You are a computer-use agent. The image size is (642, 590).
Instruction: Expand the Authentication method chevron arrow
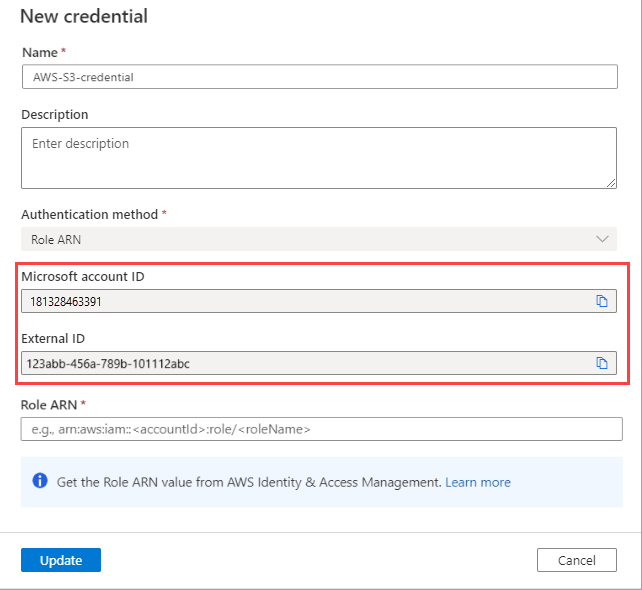[x=602, y=239]
